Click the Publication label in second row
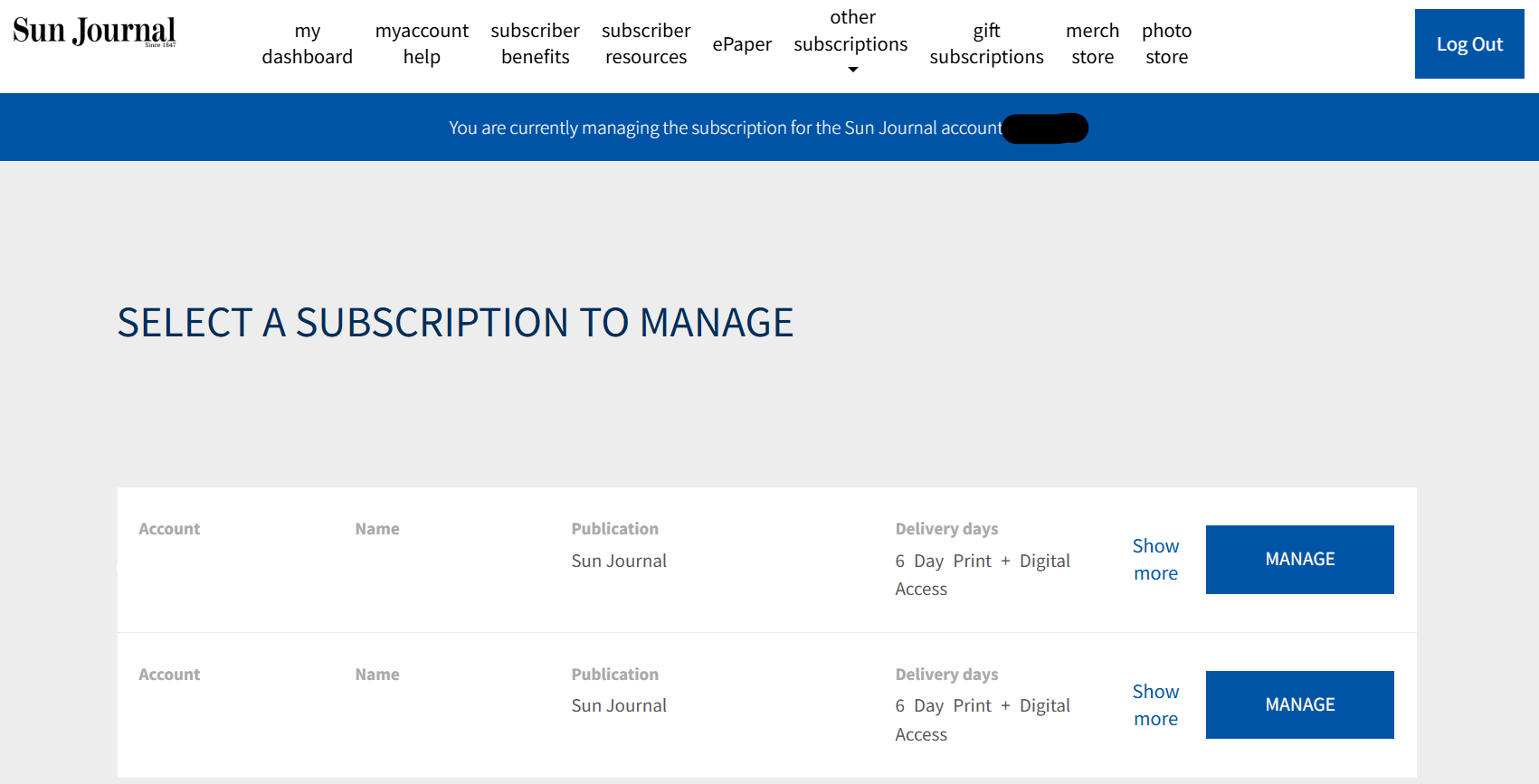Screen dimensions: 1539x784 pyautogui.click(x=615, y=675)
